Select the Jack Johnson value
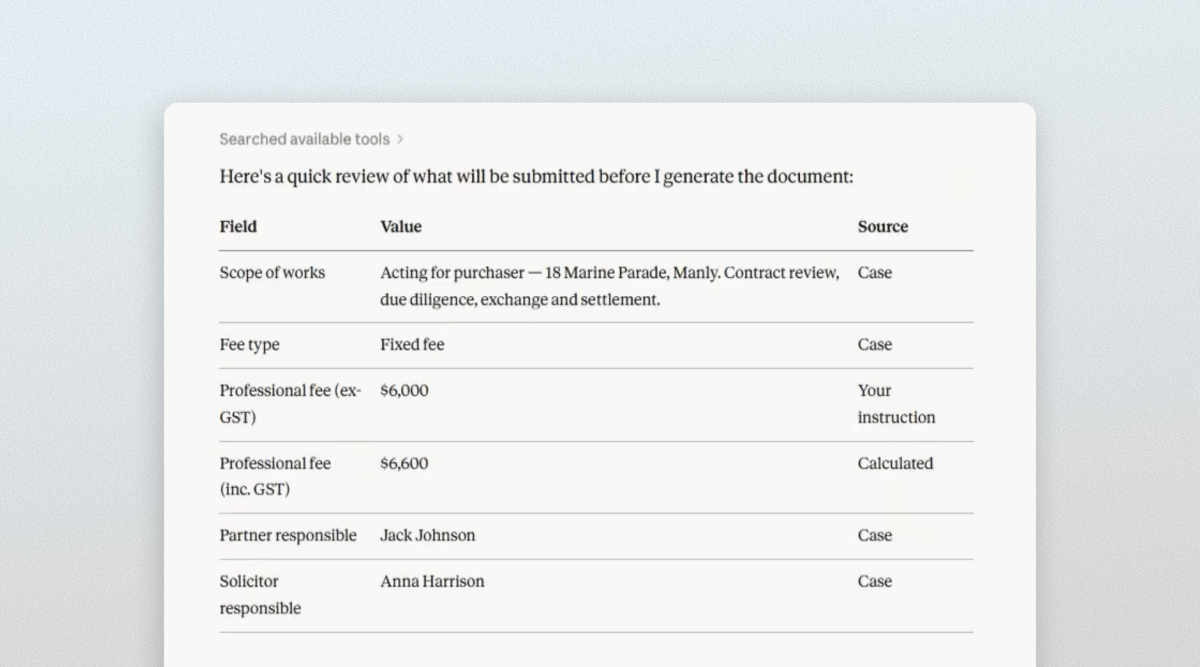This screenshot has height=667, width=1200. tap(428, 536)
